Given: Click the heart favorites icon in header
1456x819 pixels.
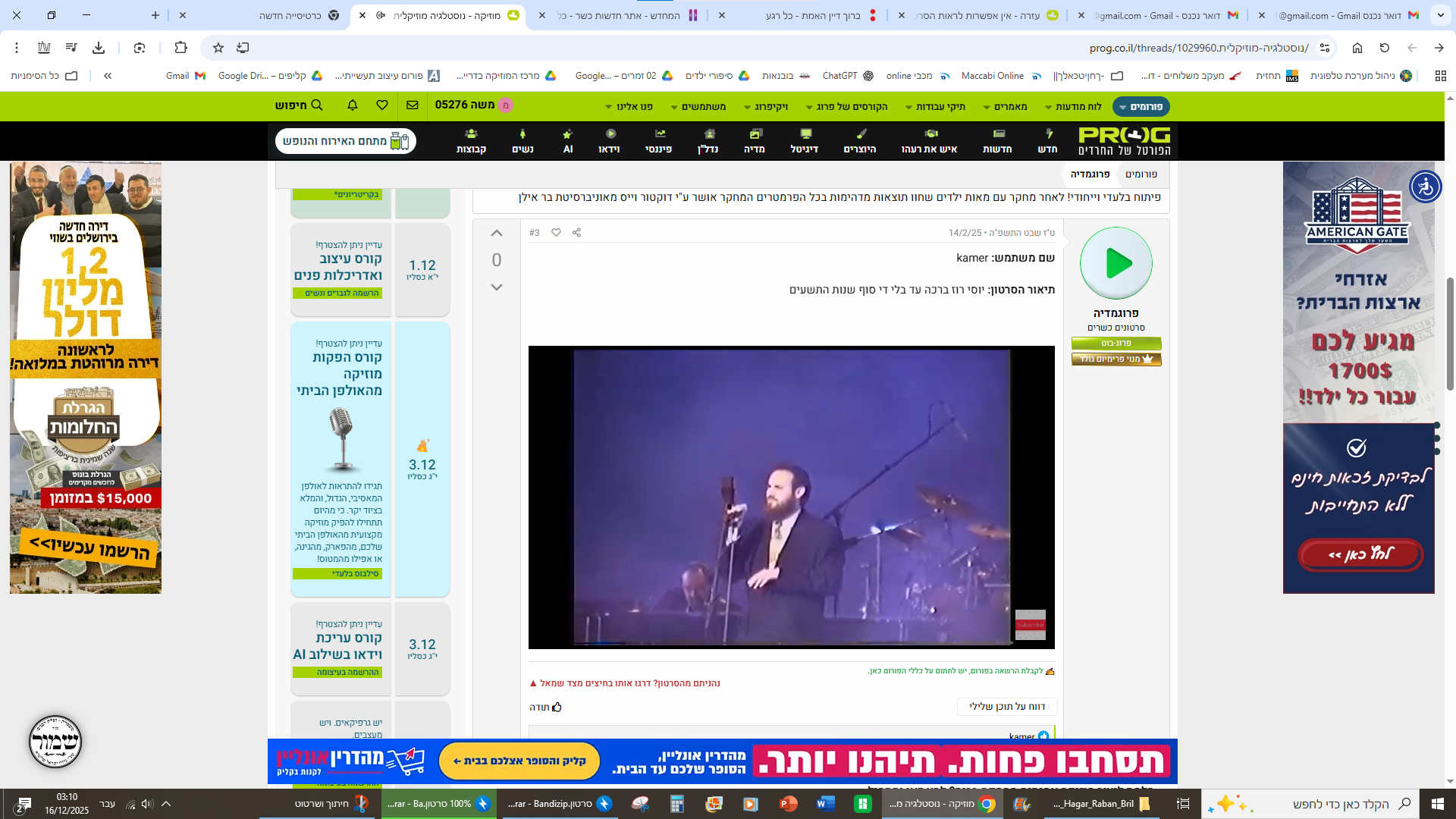Looking at the screenshot, I should [x=382, y=105].
